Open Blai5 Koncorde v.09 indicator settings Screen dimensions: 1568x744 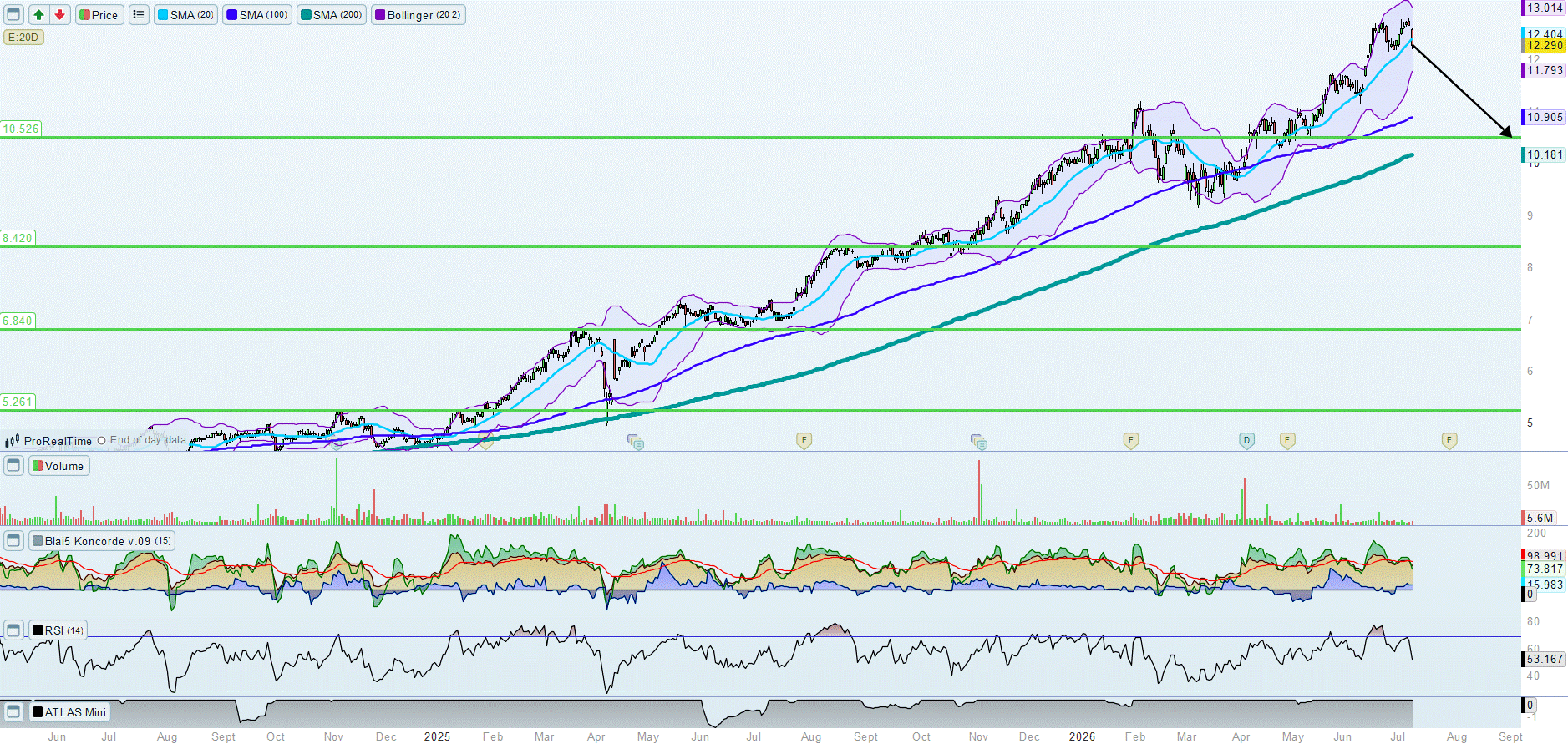101,541
